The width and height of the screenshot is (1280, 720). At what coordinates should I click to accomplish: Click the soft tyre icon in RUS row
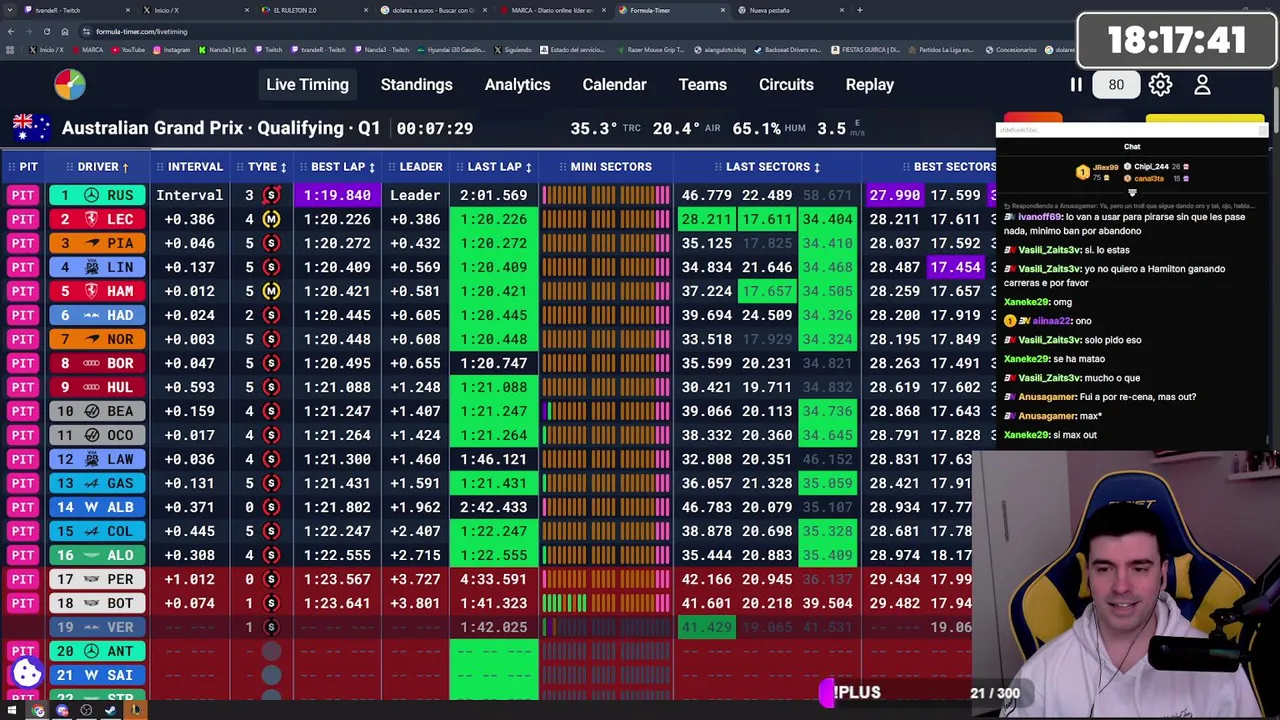pos(271,195)
